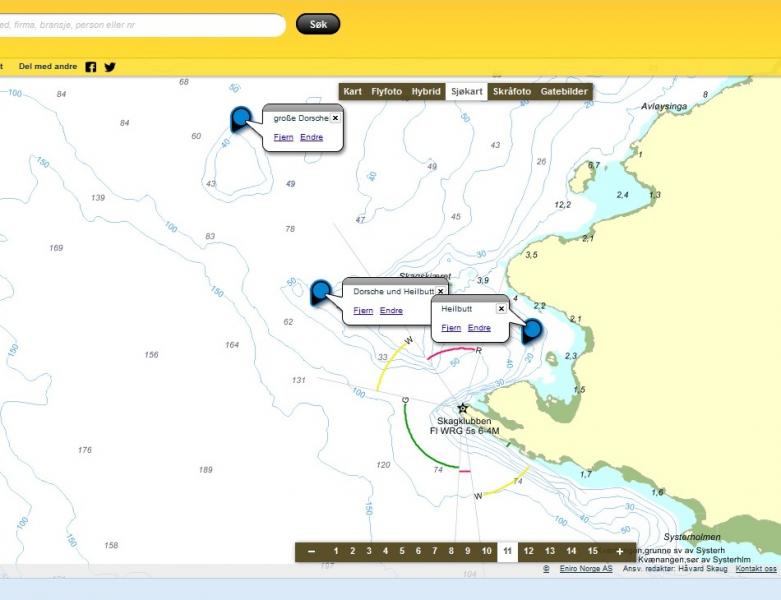This screenshot has width=781, height=600.
Task: Open Gatebilder street view tab
Action: 564,91
